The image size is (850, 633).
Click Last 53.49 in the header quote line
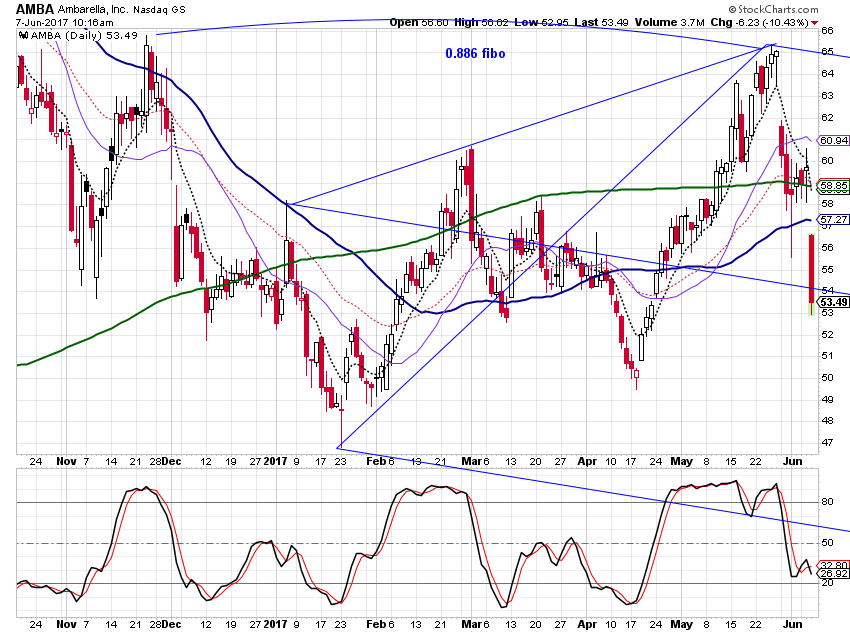click(601, 22)
